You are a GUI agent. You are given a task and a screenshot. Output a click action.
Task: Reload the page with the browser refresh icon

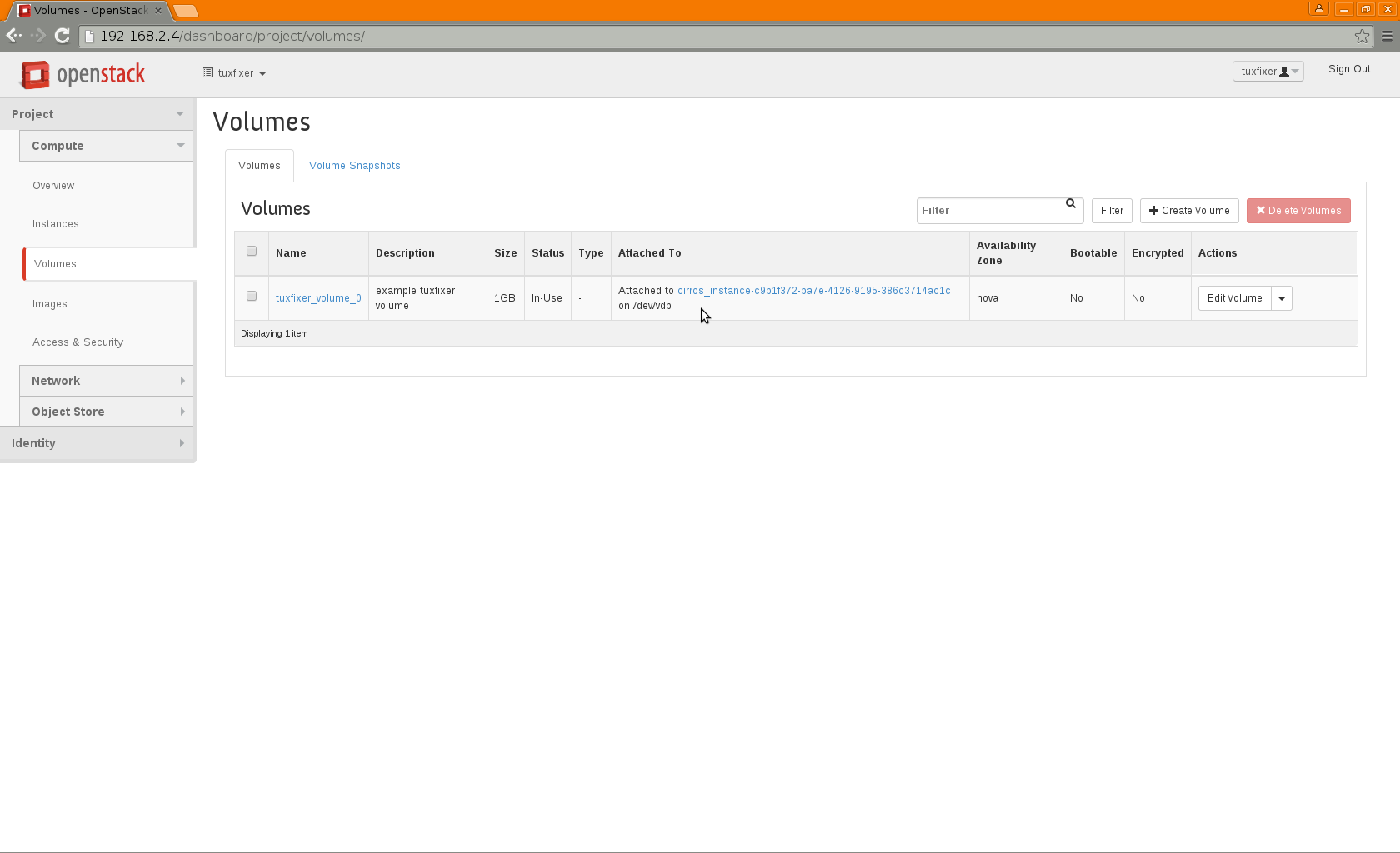click(x=62, y=36)
